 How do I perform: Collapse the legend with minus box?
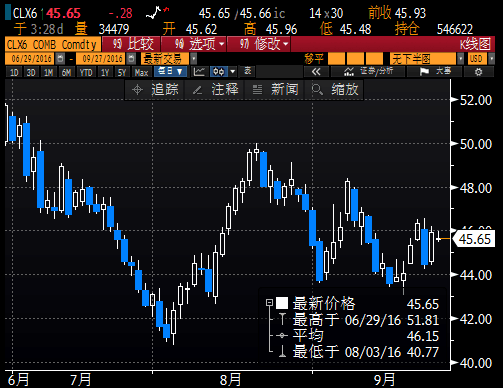coord(269,303)
